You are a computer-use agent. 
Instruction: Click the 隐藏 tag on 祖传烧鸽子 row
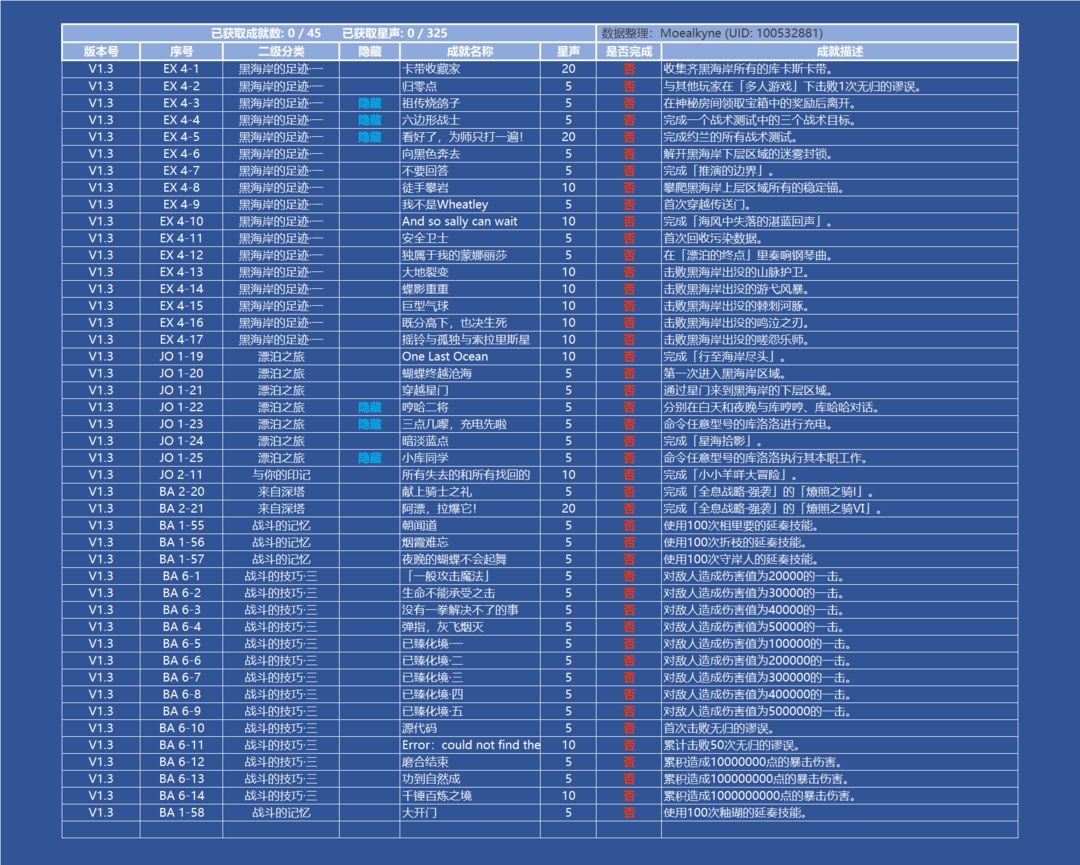pyautogui.click(x=369, y=103)
